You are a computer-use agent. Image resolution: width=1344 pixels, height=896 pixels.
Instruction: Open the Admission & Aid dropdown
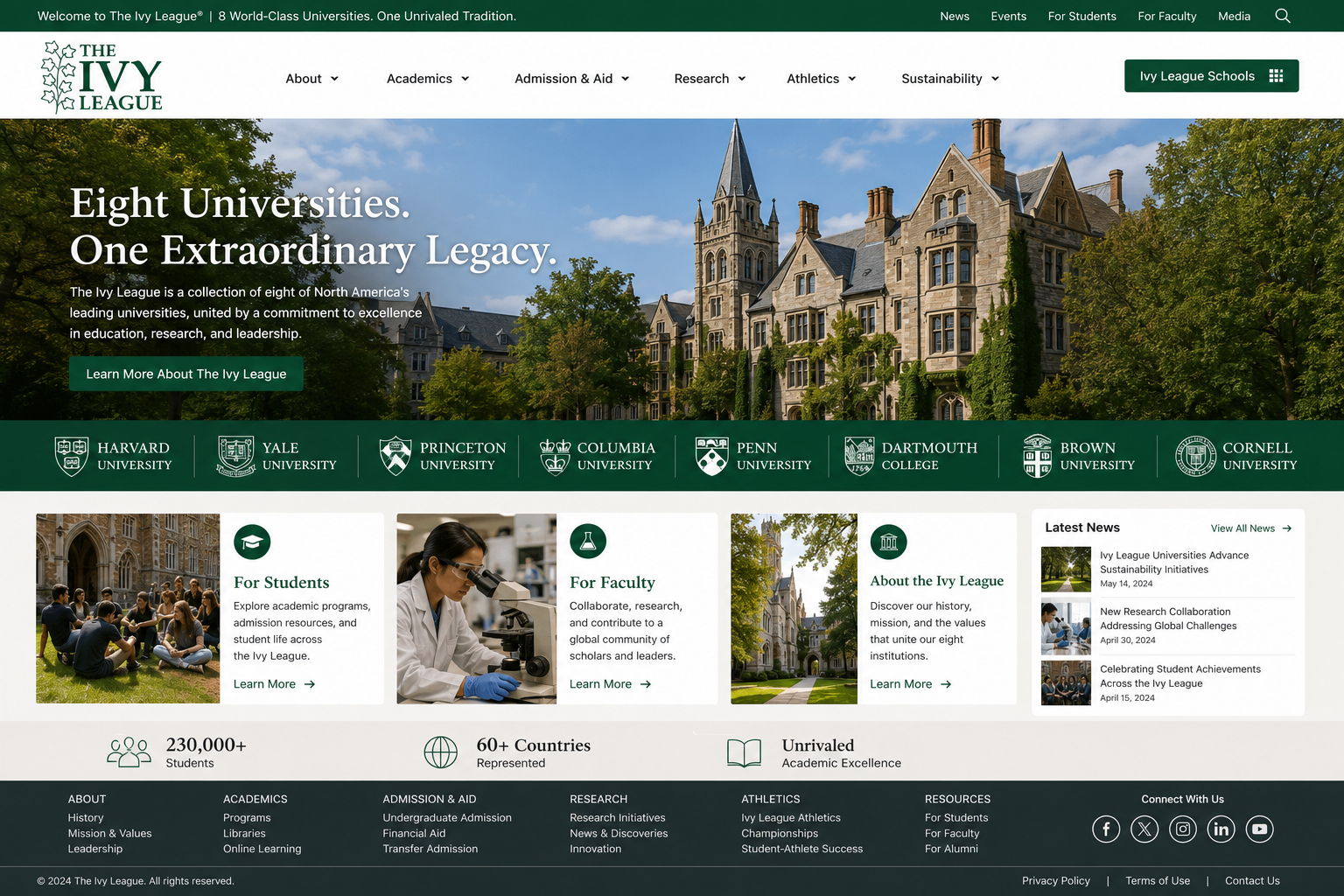pyautogui.click(x=572, y=79)
